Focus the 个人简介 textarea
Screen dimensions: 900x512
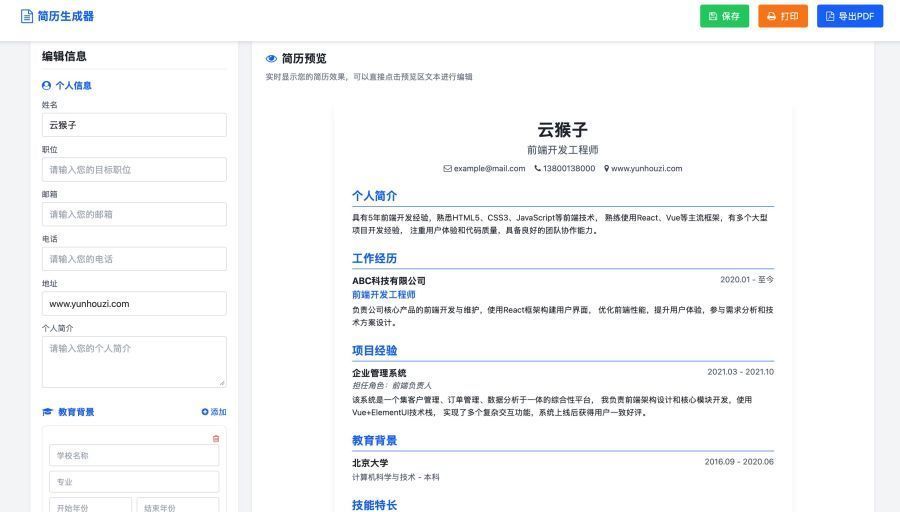click(134, 362)
